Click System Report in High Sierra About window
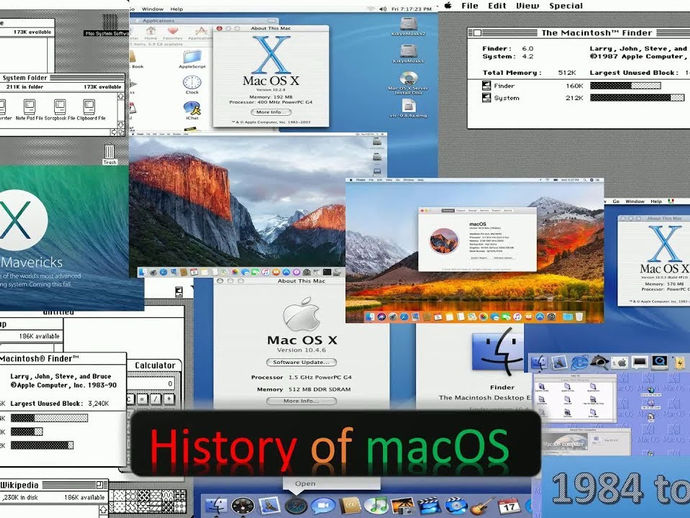Image resolution: width=690 pixels, height=518 pixels. (479, 258)
